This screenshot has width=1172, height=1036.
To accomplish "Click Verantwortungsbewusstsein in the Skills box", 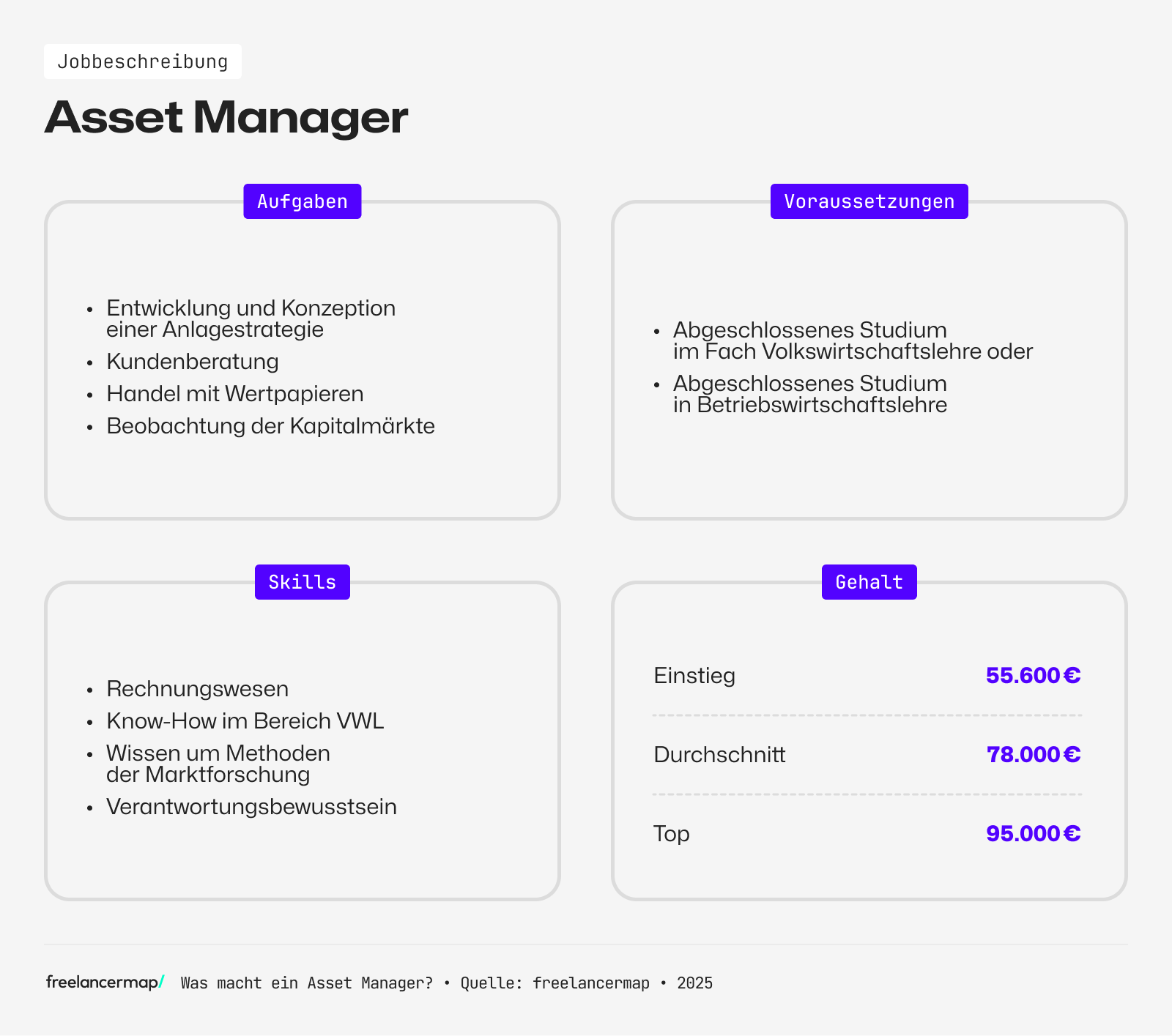I will [x=251, y=807].
